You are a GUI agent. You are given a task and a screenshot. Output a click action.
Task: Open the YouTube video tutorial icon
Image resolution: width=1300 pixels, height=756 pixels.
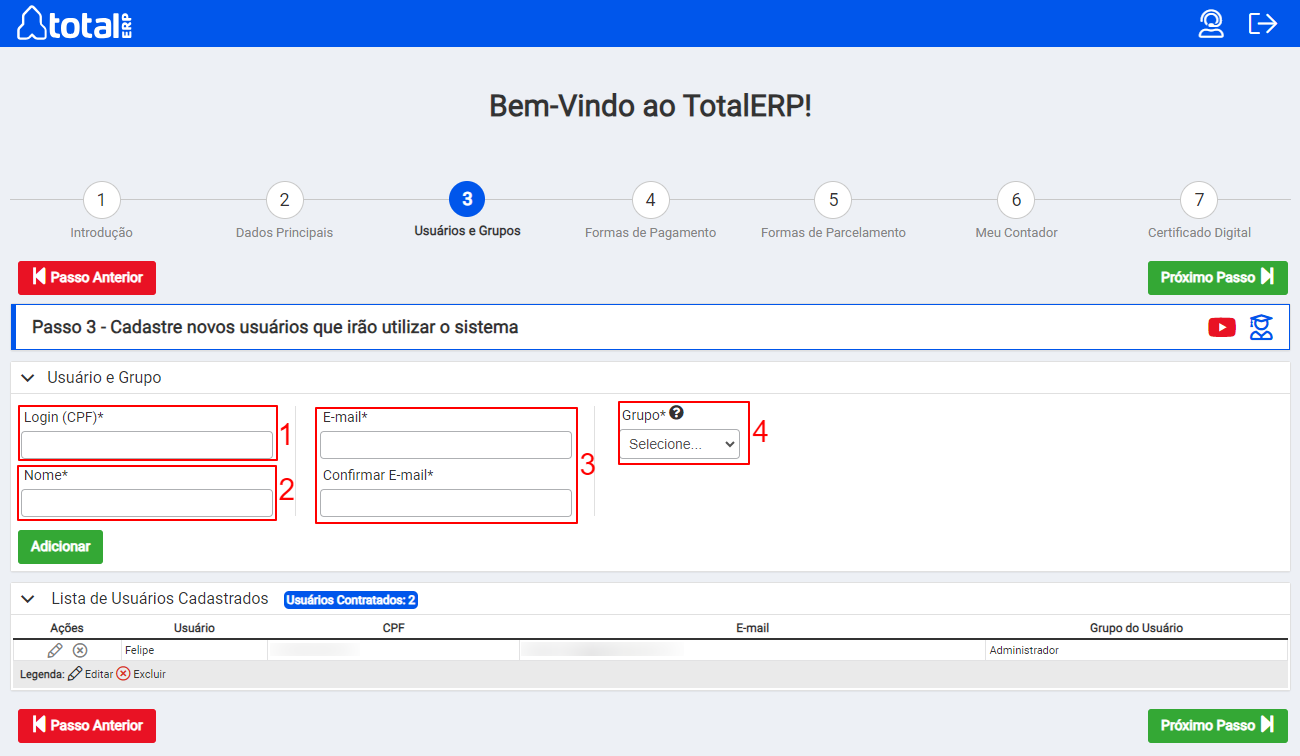click(1221, 327)
